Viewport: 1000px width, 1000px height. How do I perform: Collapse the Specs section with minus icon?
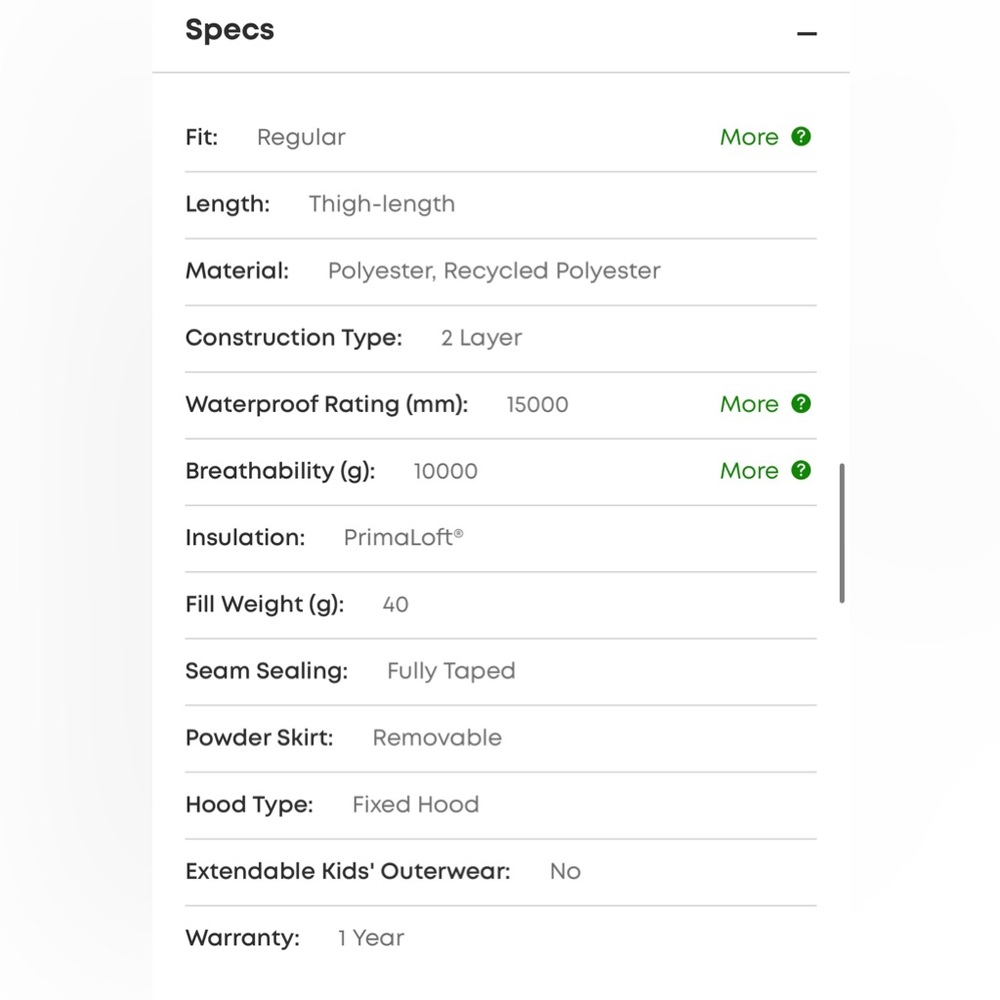click(x=807, y=34)
